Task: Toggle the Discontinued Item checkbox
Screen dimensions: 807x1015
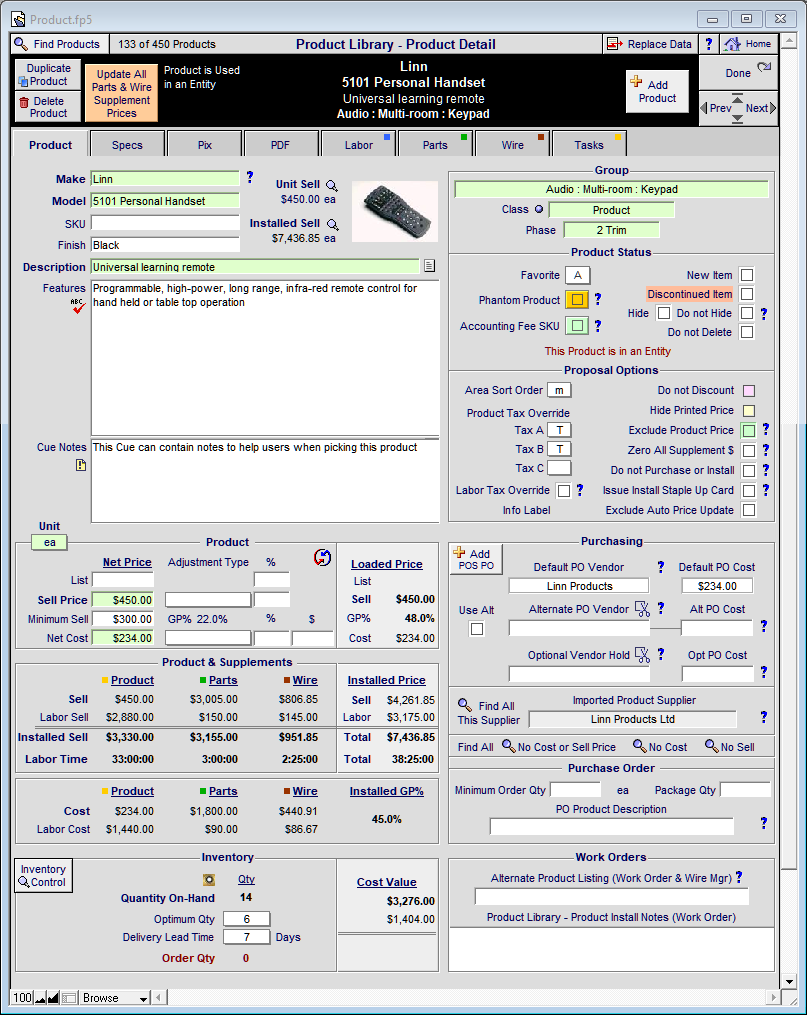Action: (x=747, y=294)
